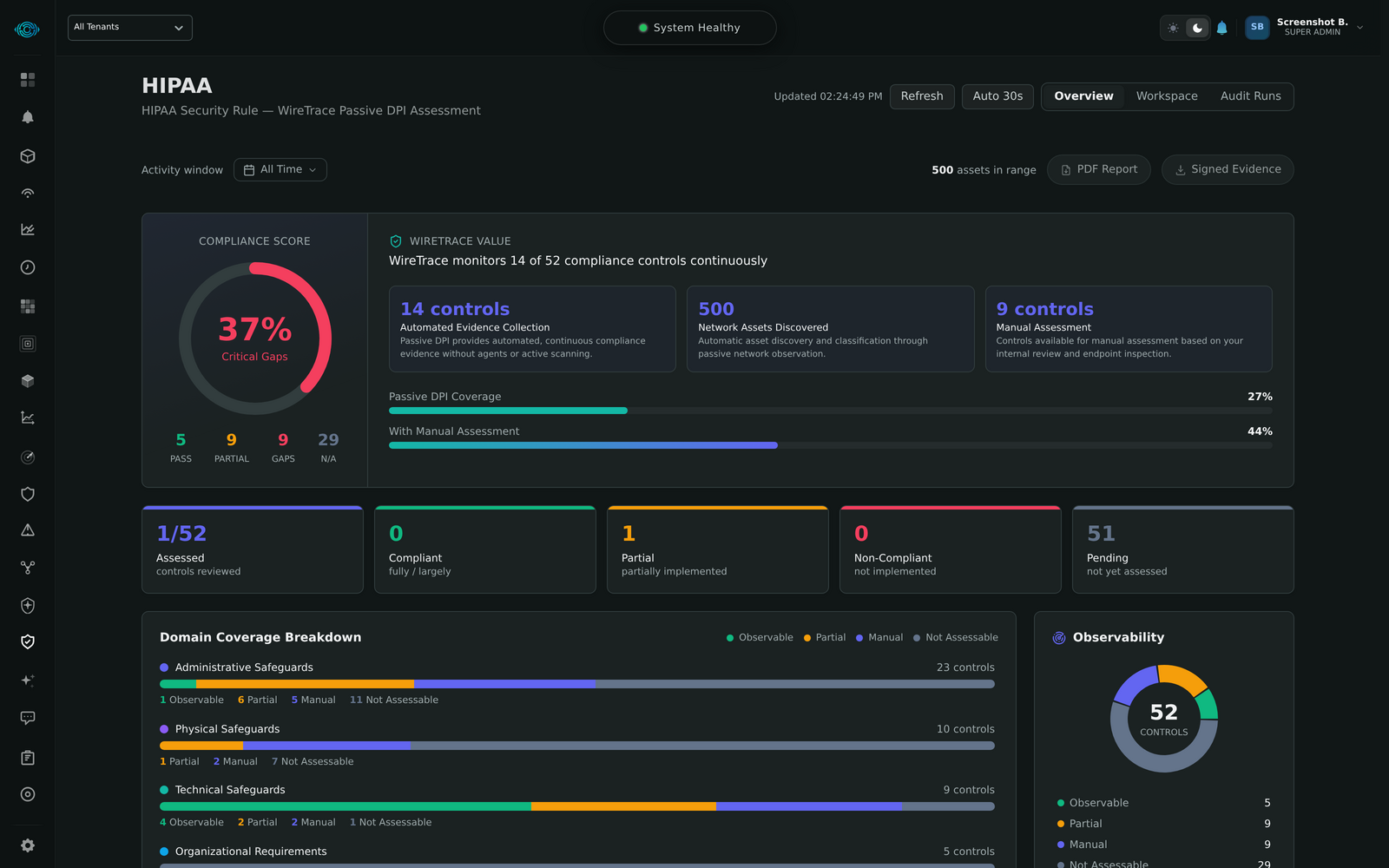Screen dimensions: 1389x868
Task: Open the wireless signal icon in sidebar
Action: click(x=28, y=193)
